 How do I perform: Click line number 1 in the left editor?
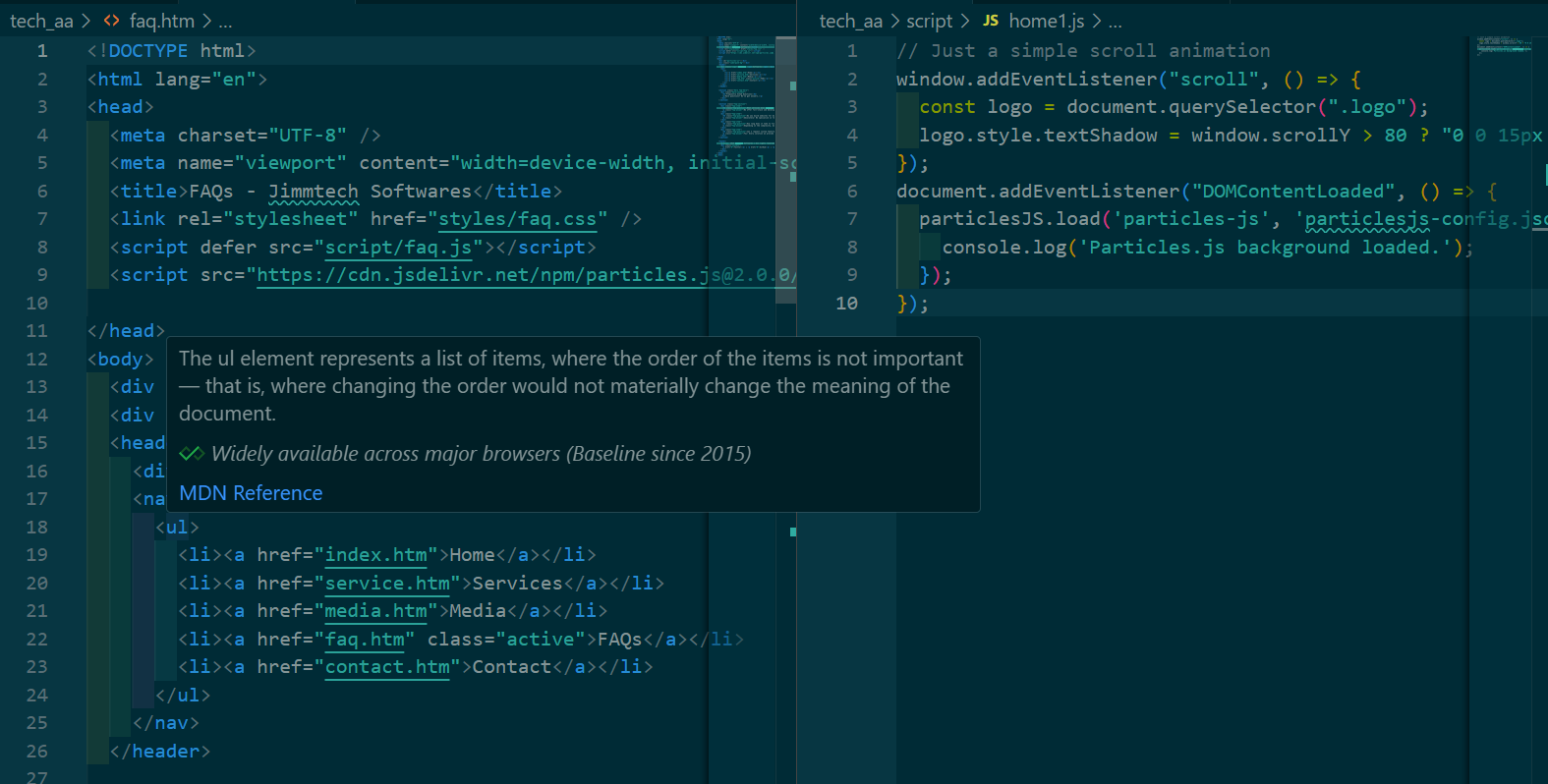pos(42,51)
